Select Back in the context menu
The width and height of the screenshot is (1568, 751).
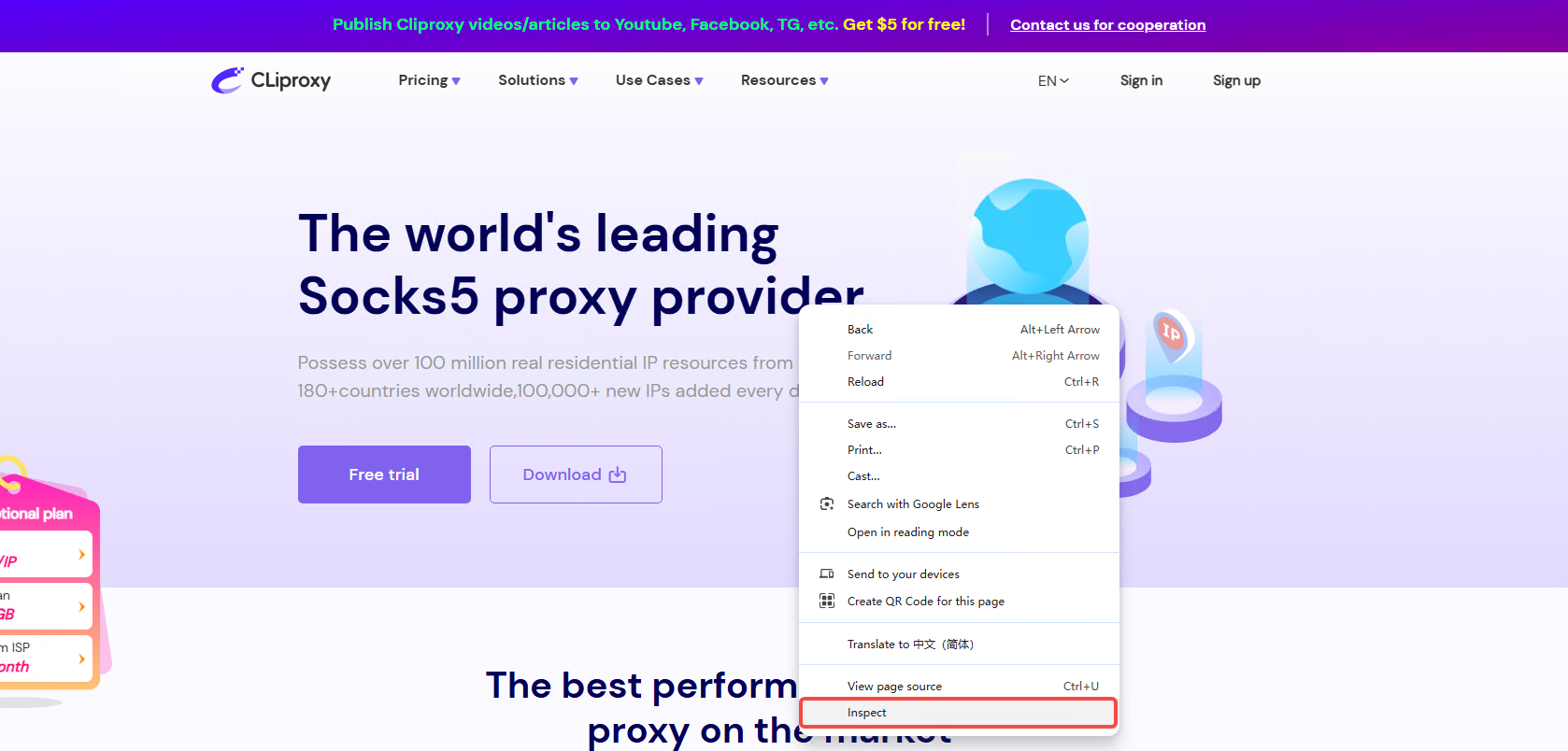[x=959, y=330]
